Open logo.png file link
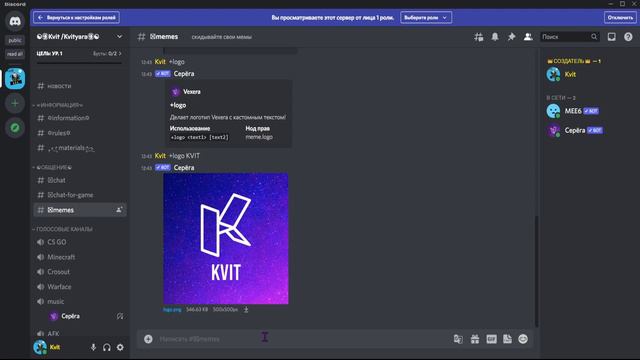Screen dimensions: 640x360 [x=172, y=310]
